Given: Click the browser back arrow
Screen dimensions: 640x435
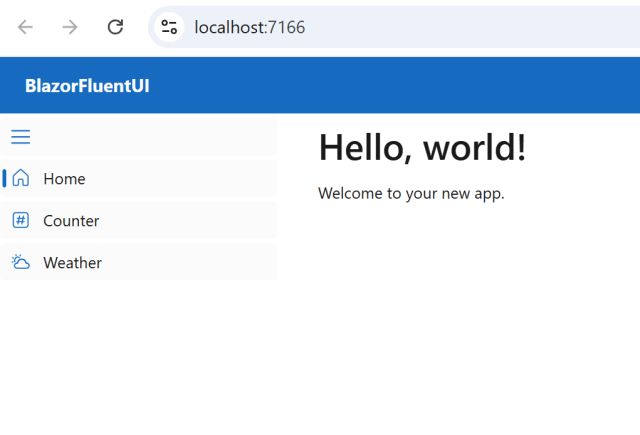Looking at the screenshot, I should point(25,27).
